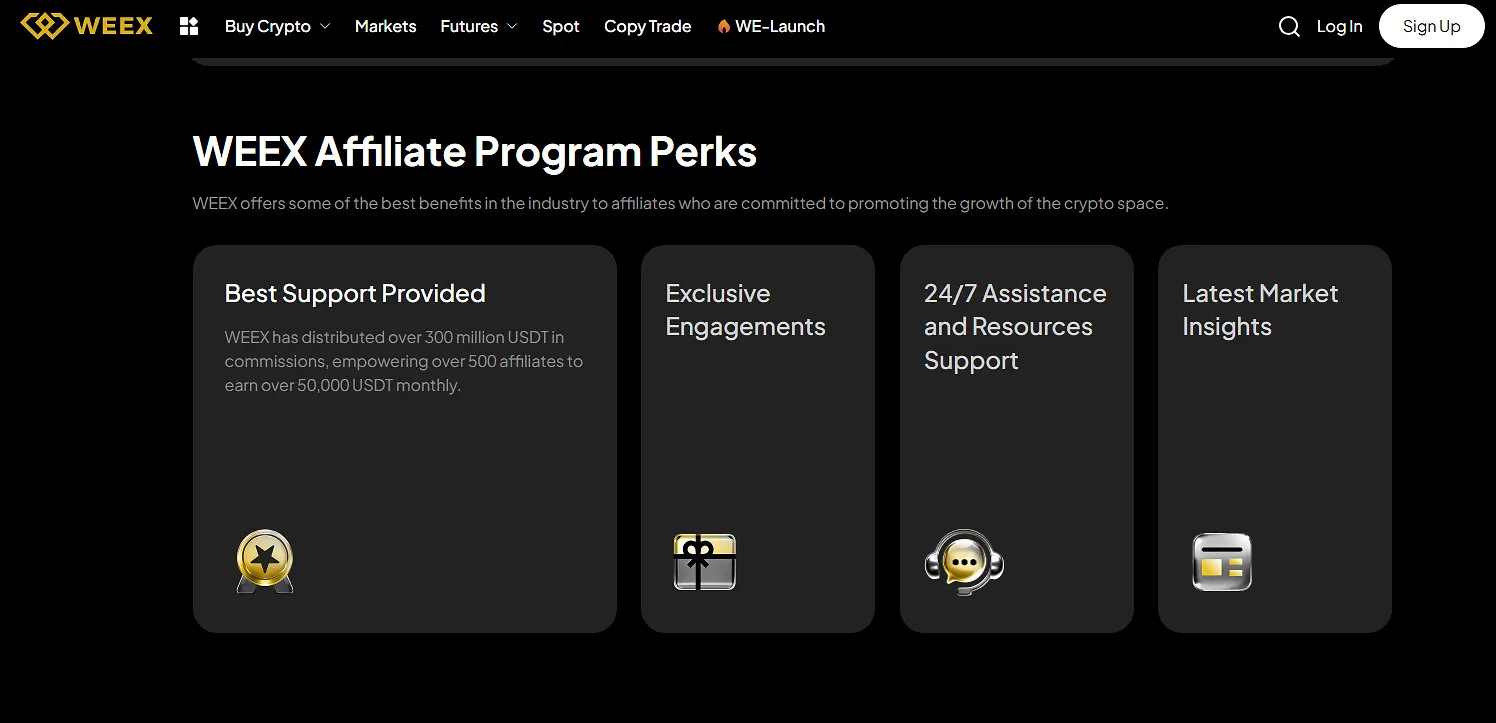The width and height of the screenshot is (1496, 723).
Task: Go to the Markets page
Action: click(x=385, y=27)
